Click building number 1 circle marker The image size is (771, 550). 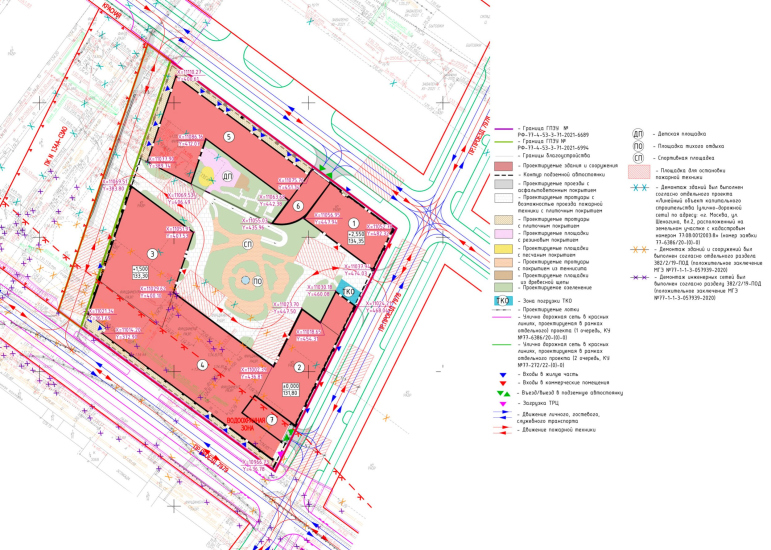[x=352, y=224]
